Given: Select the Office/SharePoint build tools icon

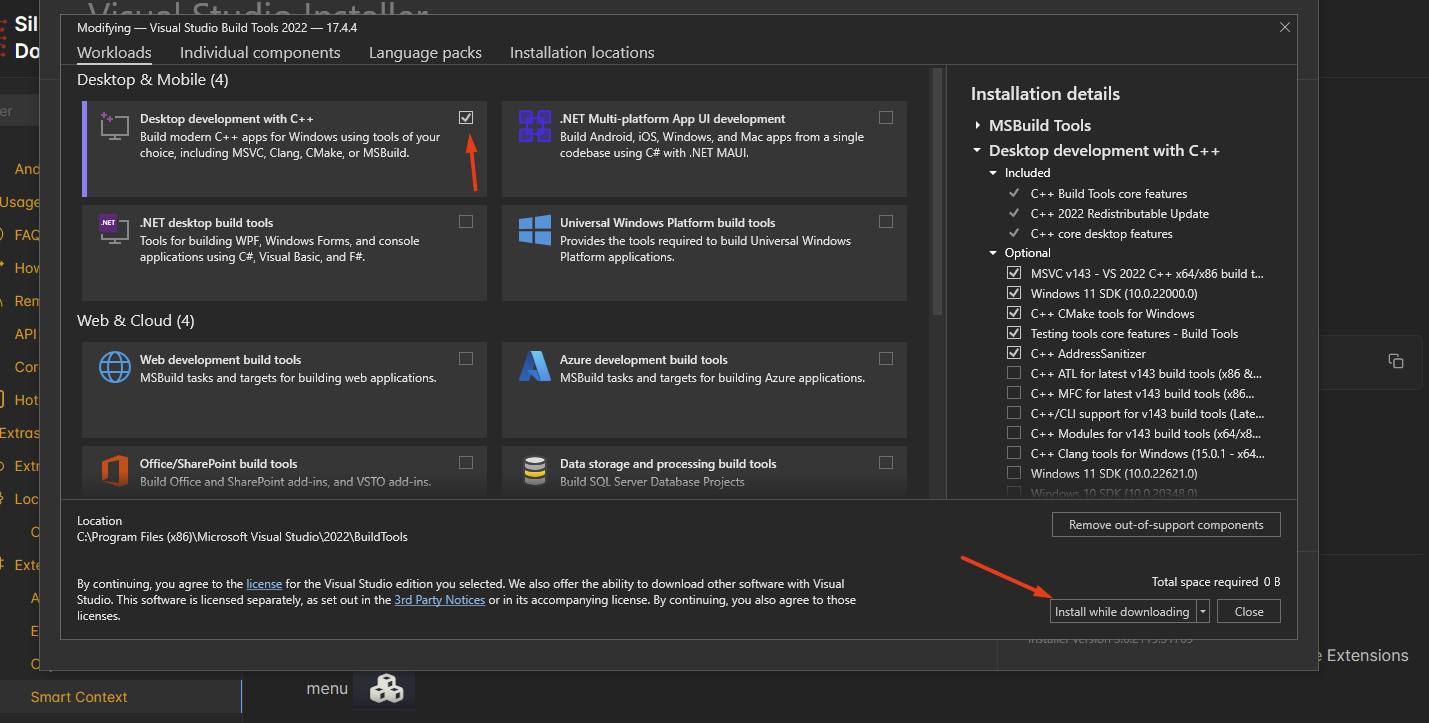Looking at the screenshot, I should coord(113,470).
